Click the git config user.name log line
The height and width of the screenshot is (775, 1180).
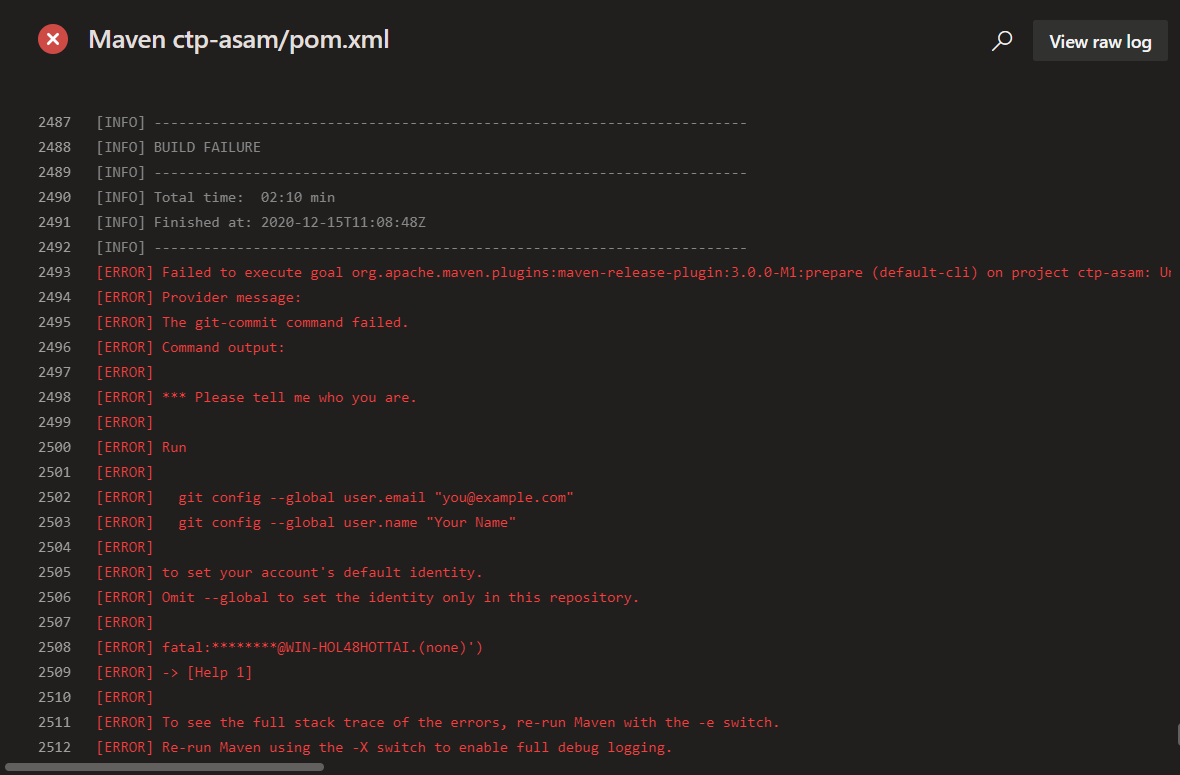pos(347,522)
